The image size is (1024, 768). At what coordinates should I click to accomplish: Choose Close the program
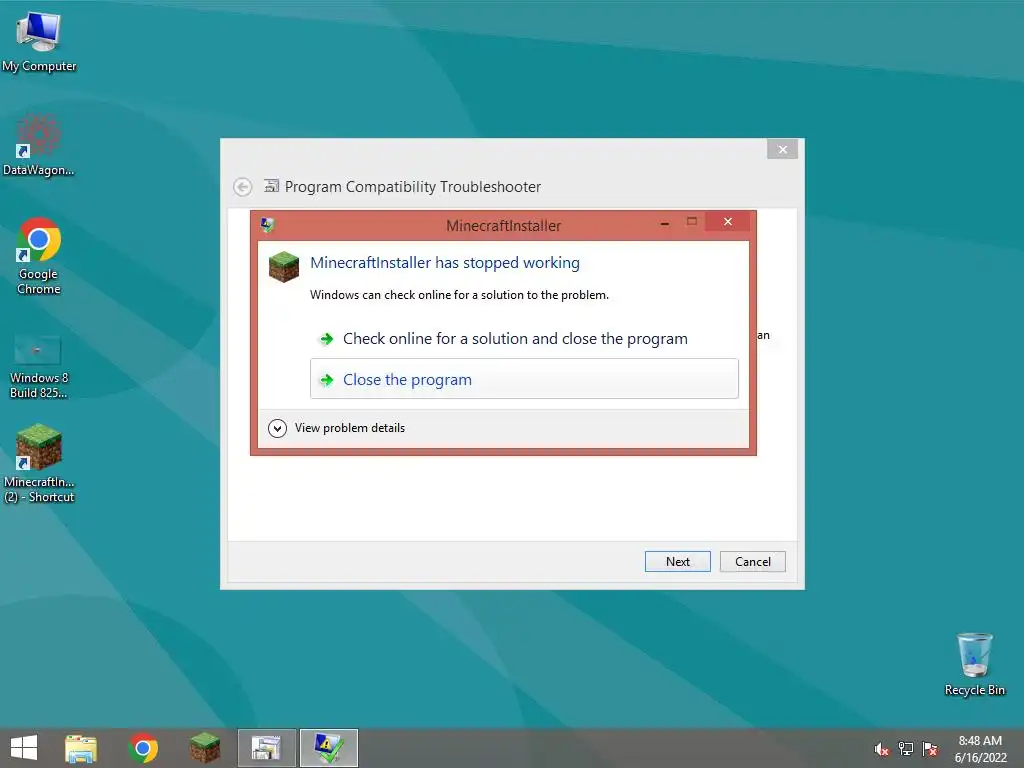click(524, 379)
